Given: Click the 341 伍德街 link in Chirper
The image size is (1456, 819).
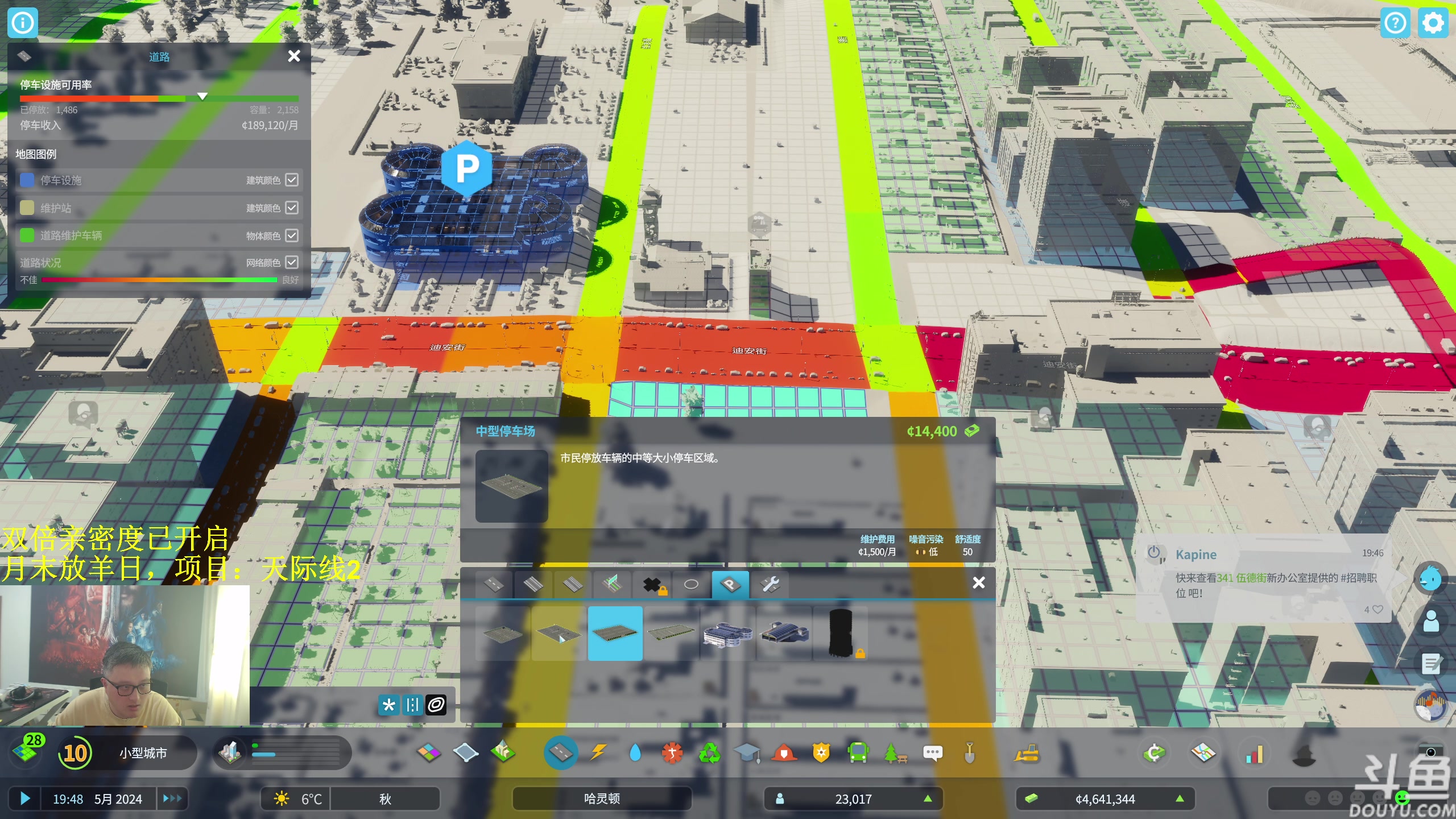Looking at the screenshot, I should coord(1241,578).
